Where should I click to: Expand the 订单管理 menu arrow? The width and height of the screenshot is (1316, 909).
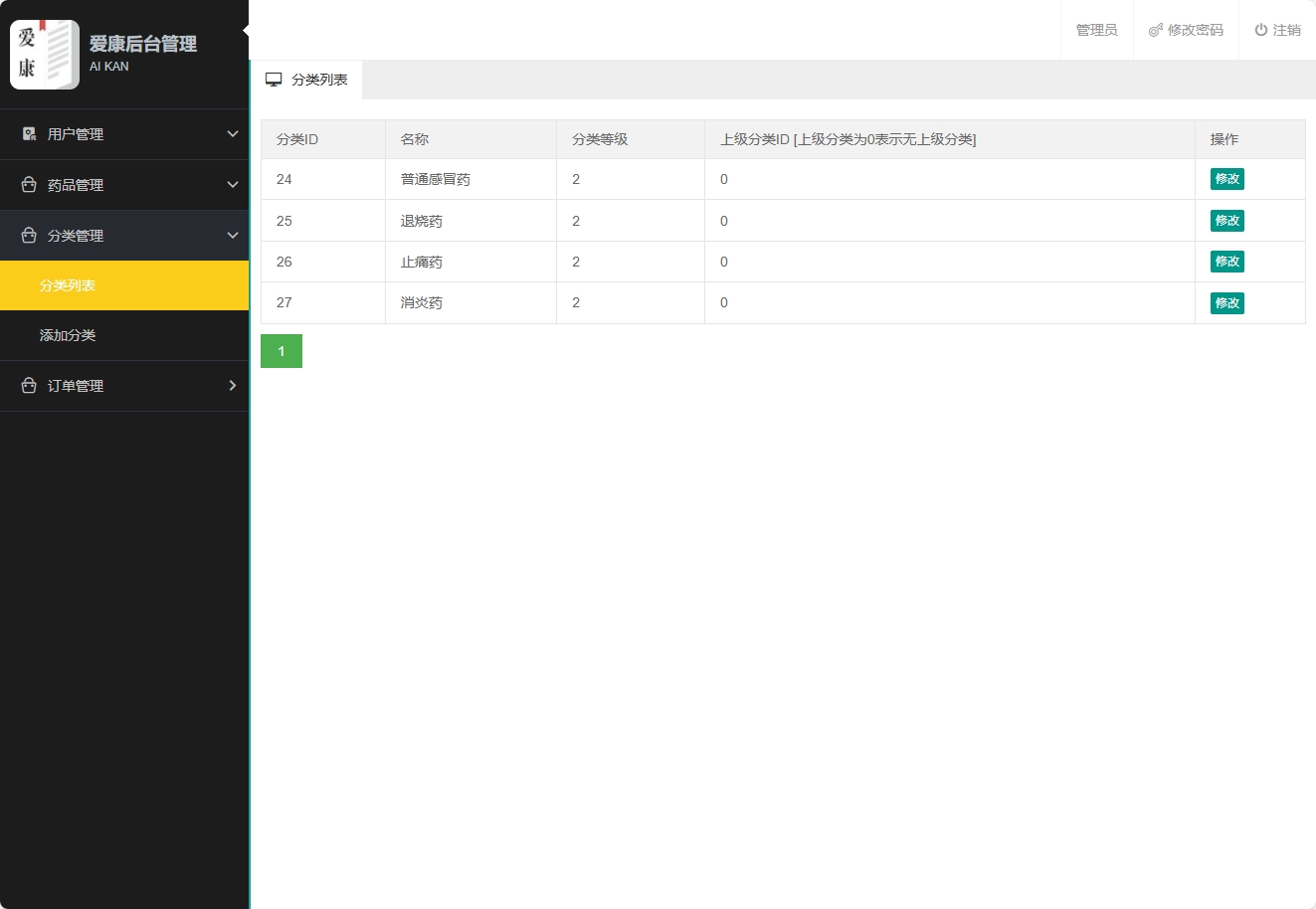[233, 386]
